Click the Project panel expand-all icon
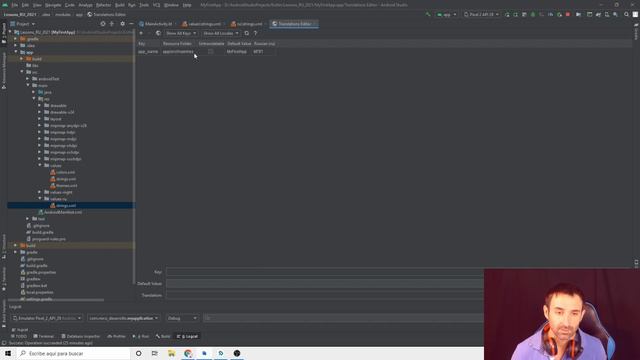Image resolution: width=640 pixels, height=360 pixels. click(112, 24)
